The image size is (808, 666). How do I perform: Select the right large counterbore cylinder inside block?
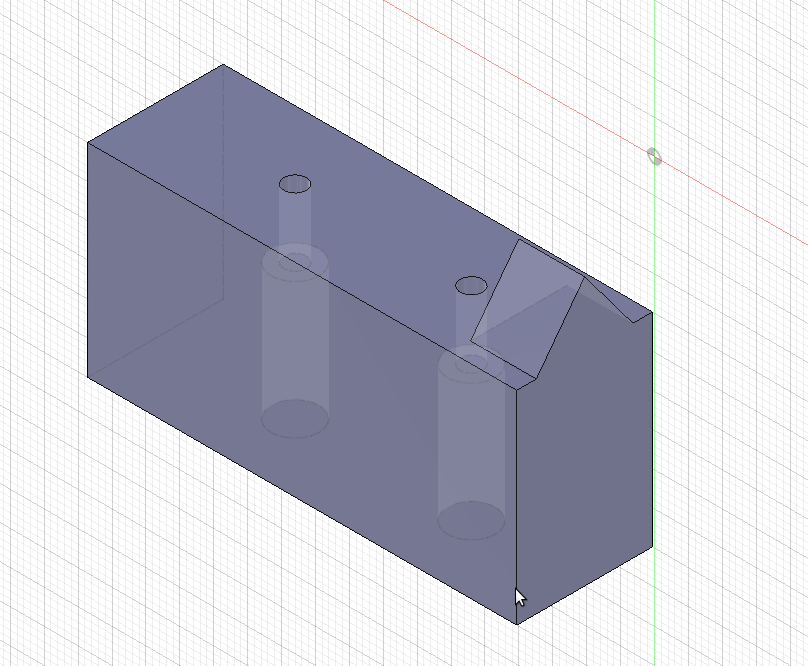[x=471, y=443]
